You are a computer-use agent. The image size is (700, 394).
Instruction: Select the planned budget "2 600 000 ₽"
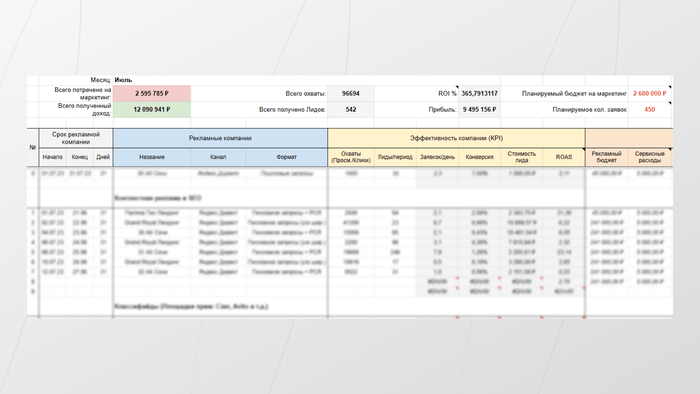650,94
